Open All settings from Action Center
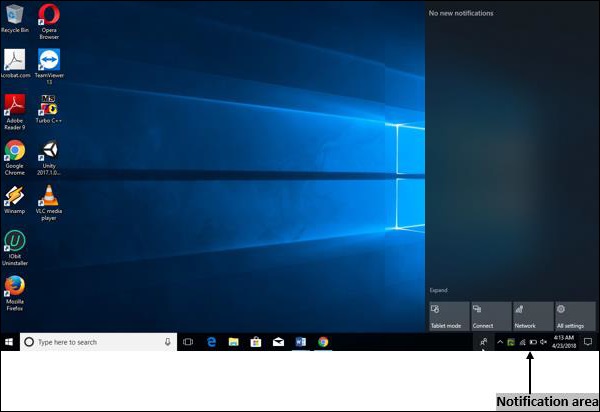Image resolution: width=600 pixels, height=412 pixels. pyautogui.click(x=575, y=316)
